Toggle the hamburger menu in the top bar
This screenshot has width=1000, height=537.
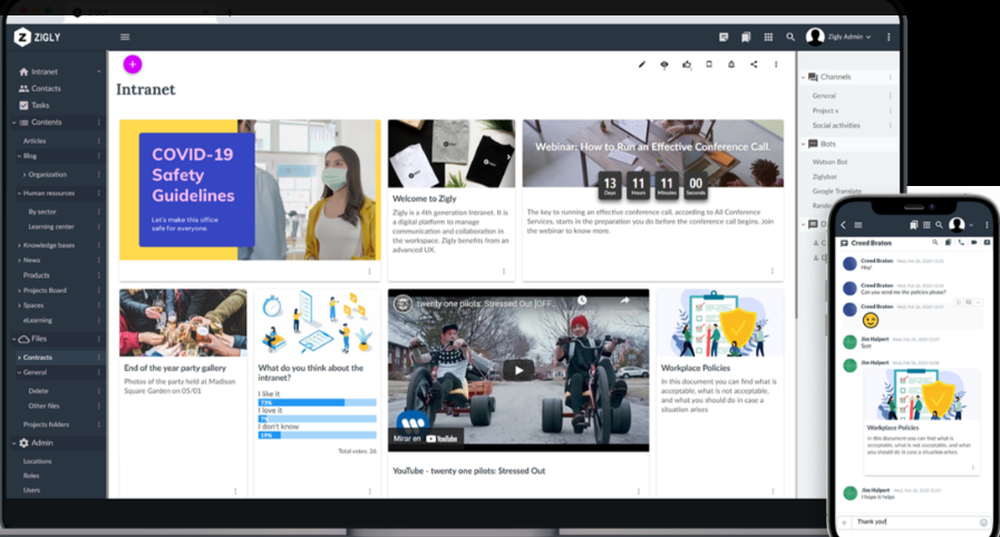(x=125, y=37)
